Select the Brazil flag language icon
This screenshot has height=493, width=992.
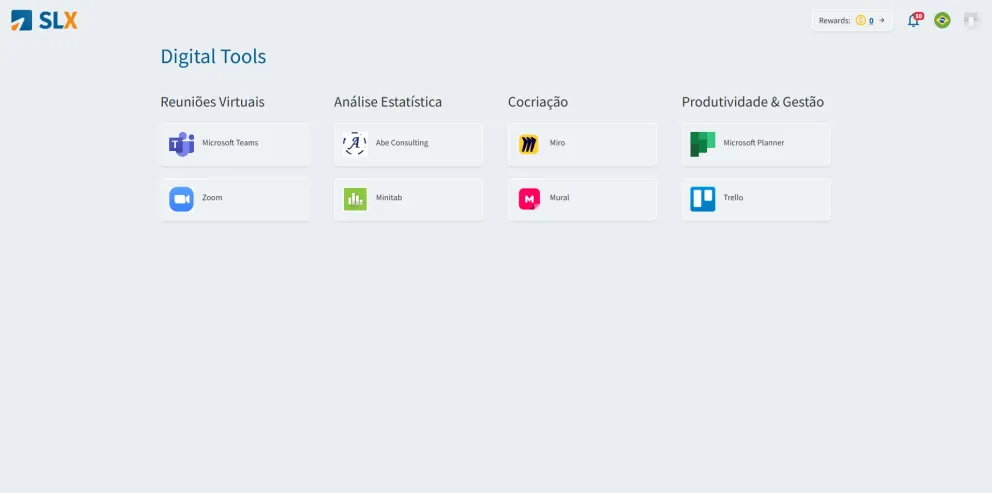pyautogui.click(x=942, y=20)
